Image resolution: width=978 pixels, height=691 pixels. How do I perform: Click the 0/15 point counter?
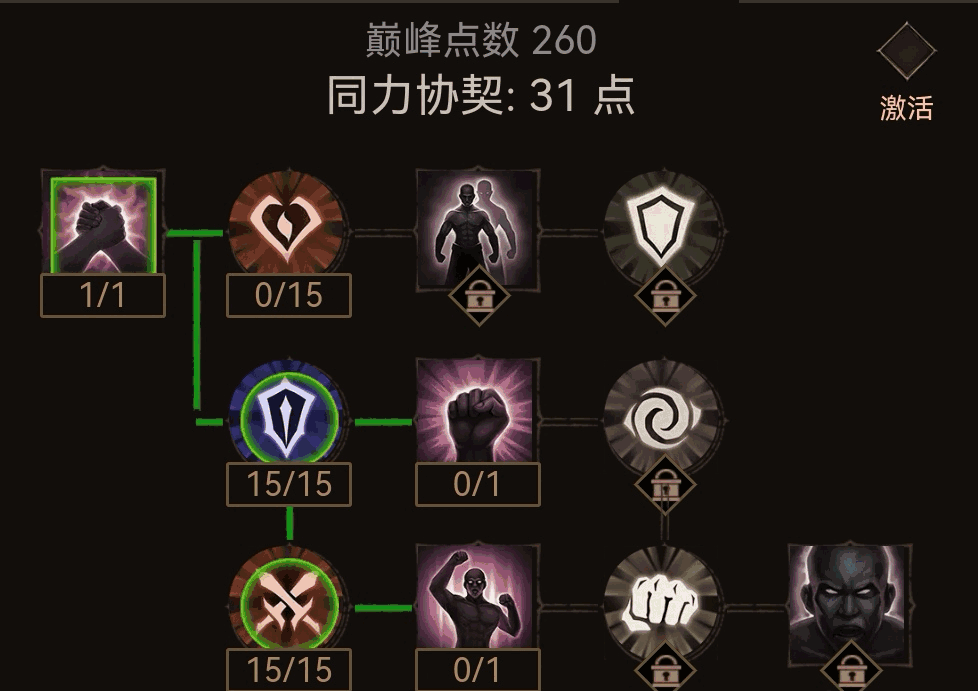[289, 296]
